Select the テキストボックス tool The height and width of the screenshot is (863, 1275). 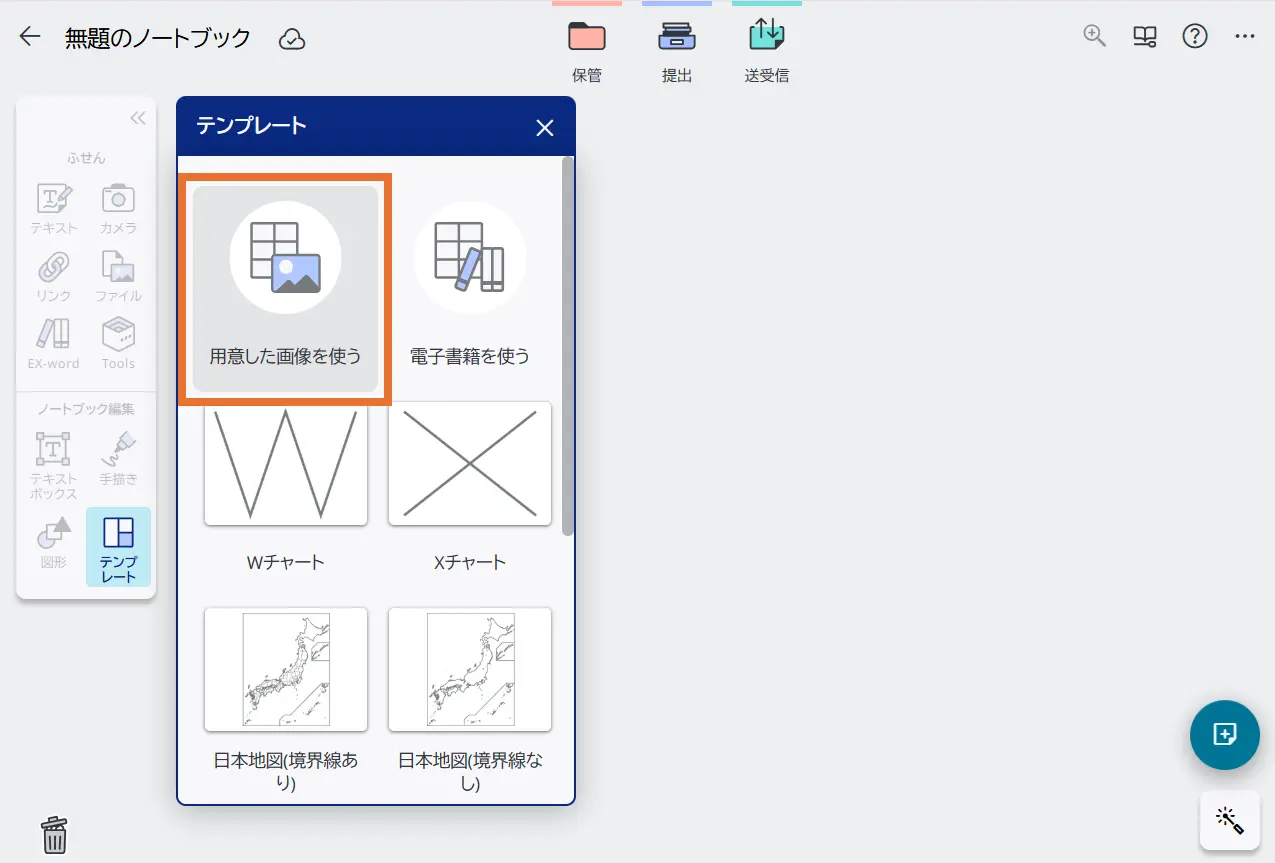(53, 466)
